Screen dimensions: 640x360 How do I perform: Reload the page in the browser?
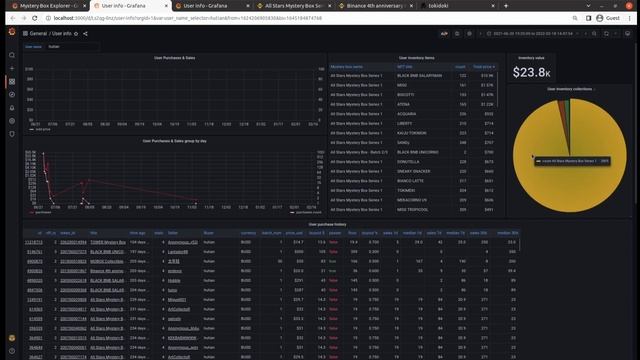click(35, 18)
